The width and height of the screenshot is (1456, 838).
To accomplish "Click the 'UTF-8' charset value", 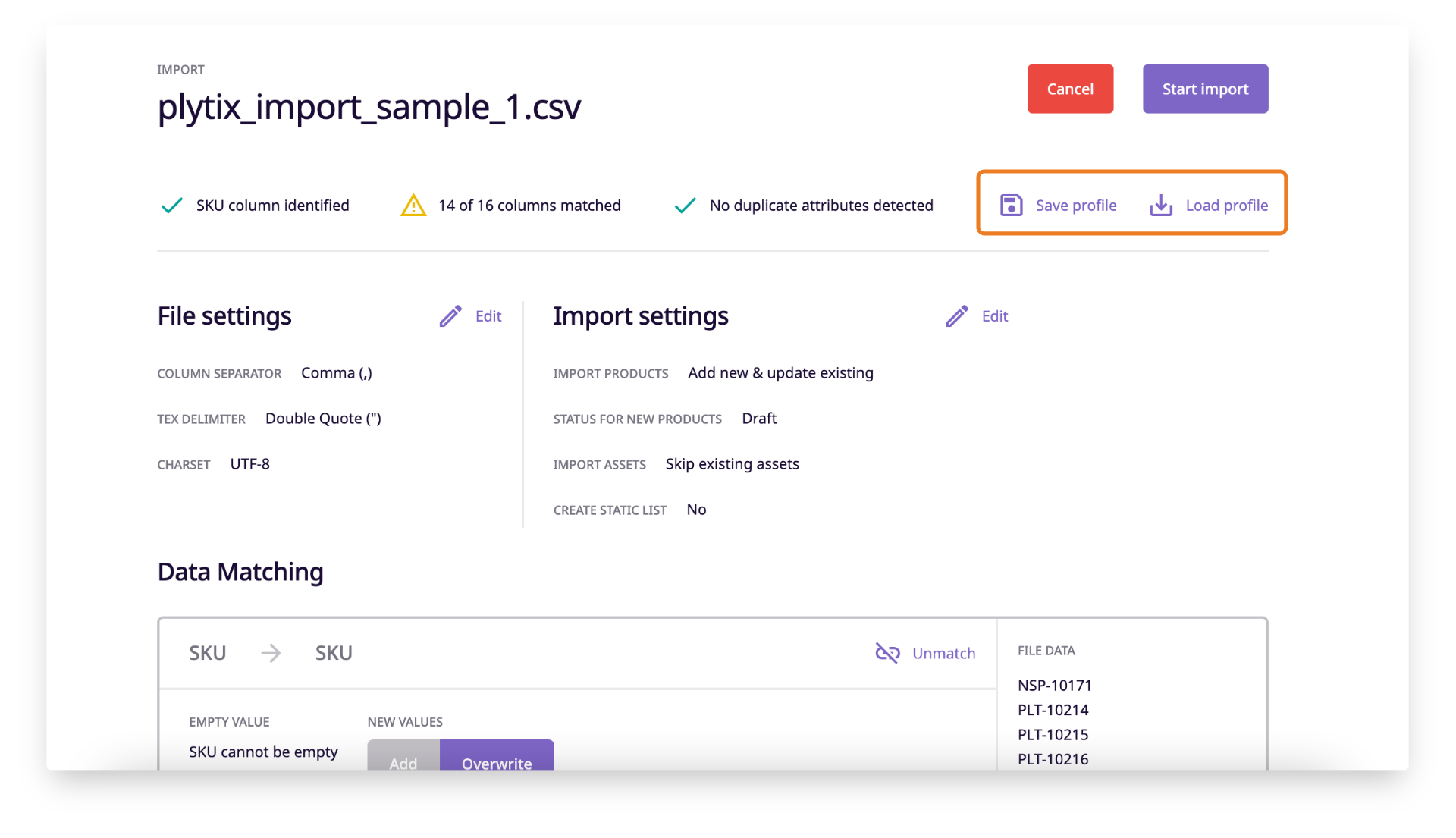I will point(249,464).
